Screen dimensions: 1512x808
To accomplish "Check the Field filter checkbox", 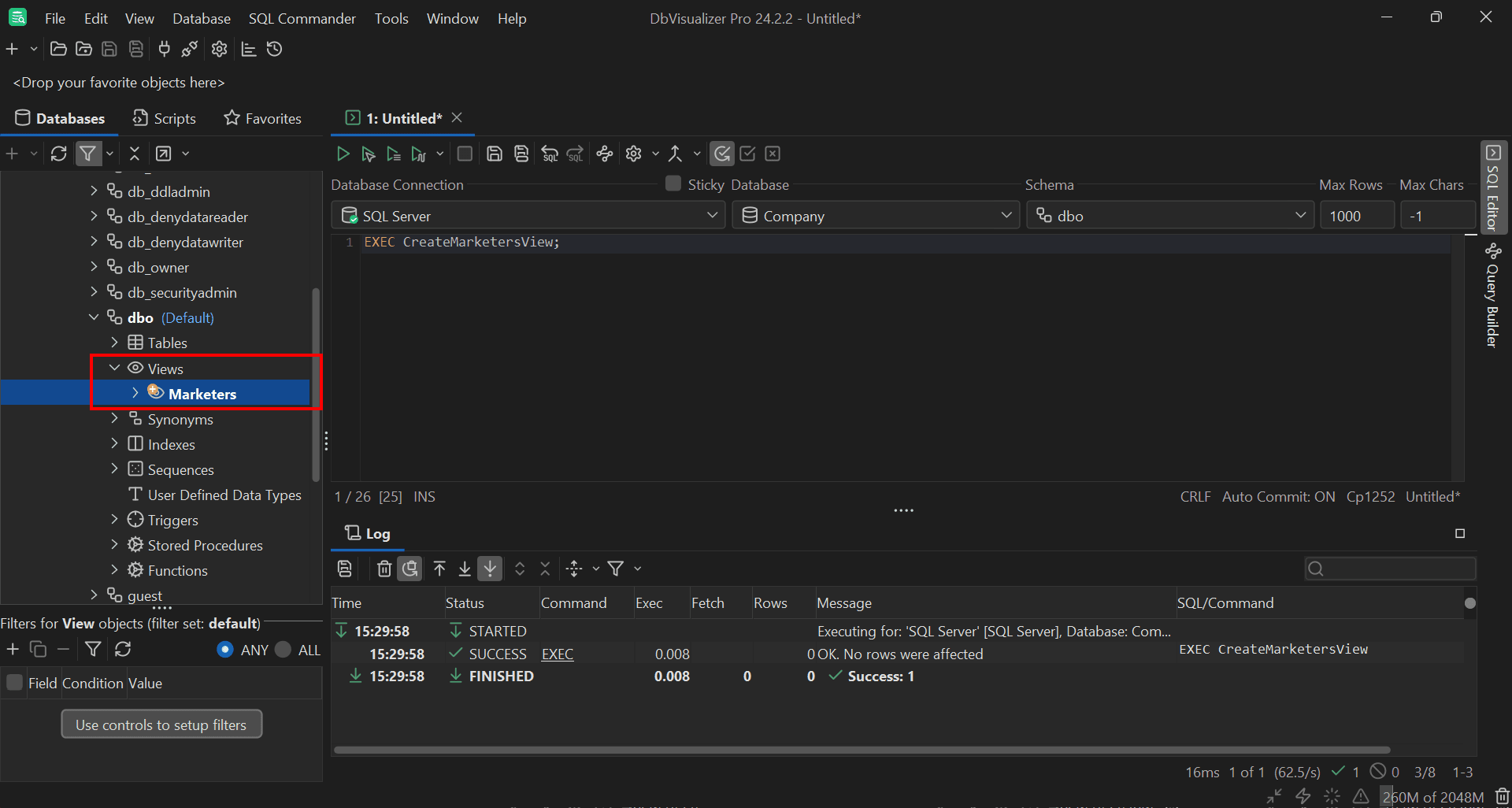I will tap(13, 682).
